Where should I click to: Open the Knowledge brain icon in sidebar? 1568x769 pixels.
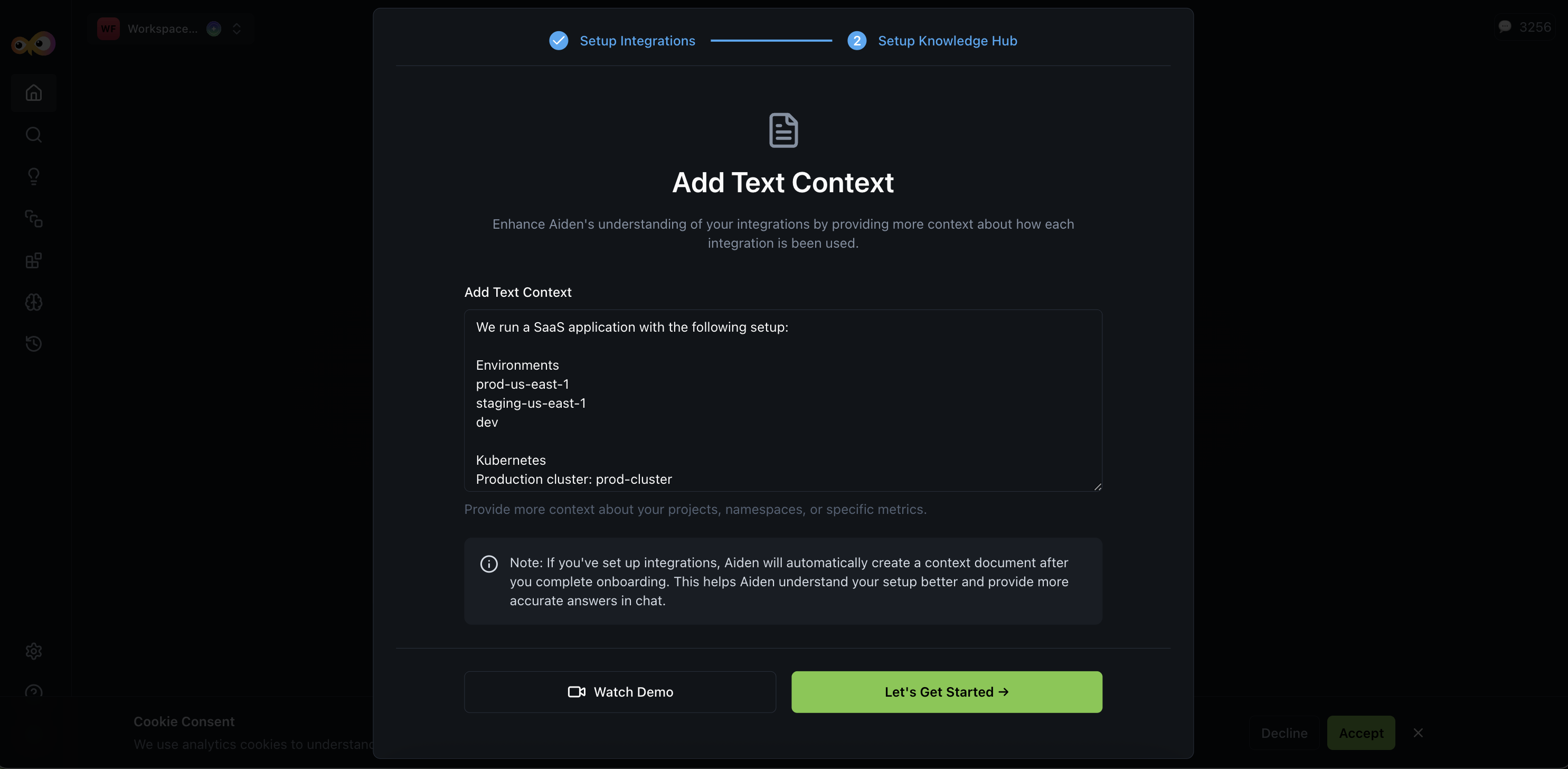pos(33,302)
